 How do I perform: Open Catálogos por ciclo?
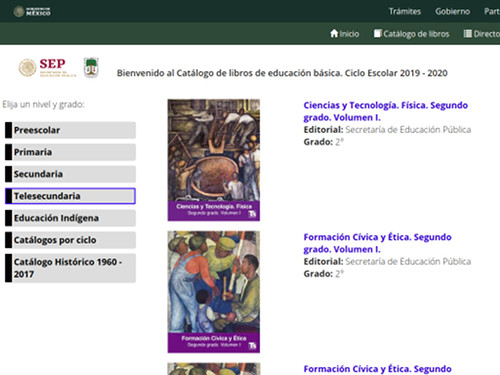coord(70,240)
